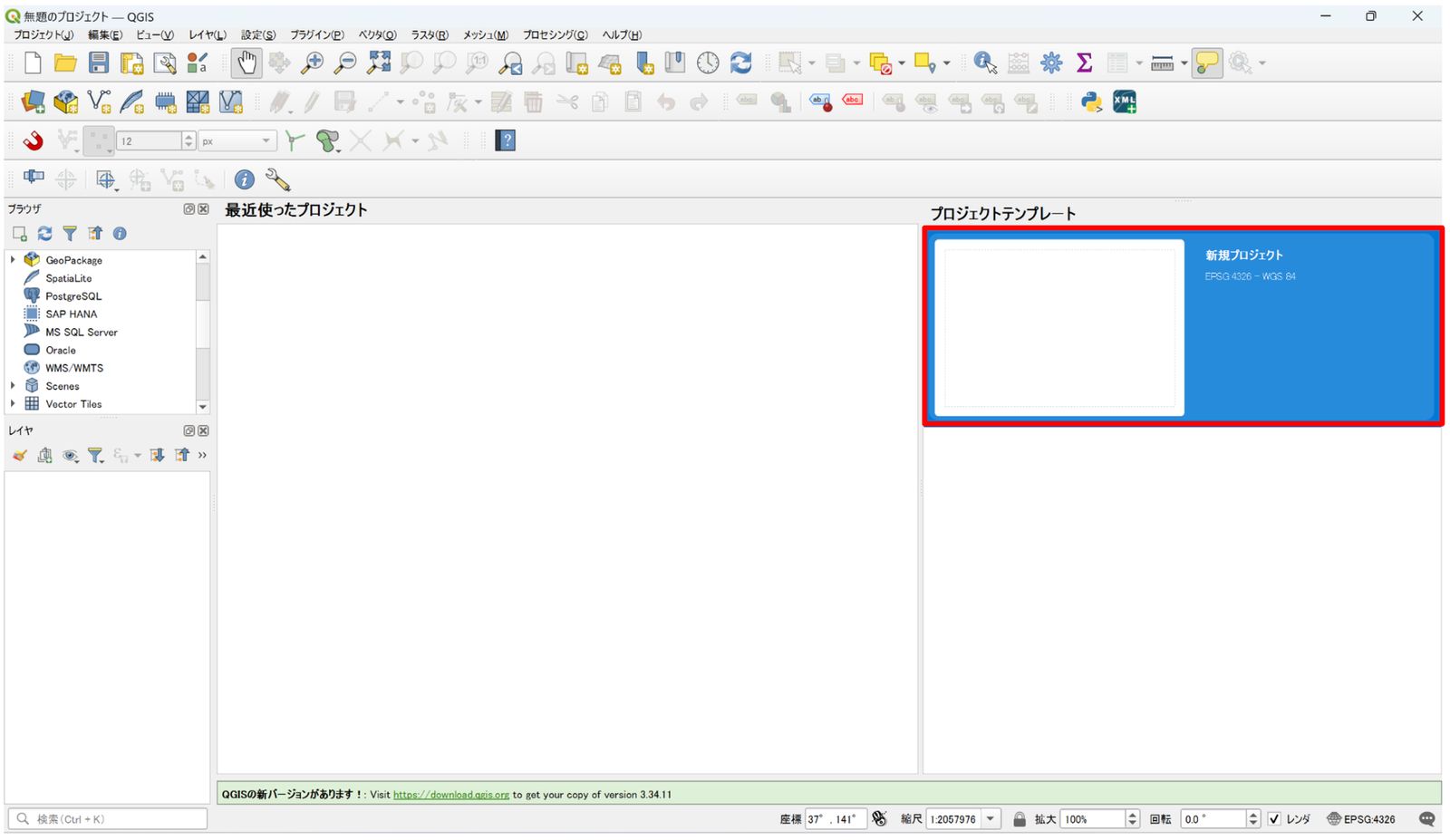Increase the 回転 rotation value
The height and width of the screenshot is (840, 1450).
tap(1253, 815)
